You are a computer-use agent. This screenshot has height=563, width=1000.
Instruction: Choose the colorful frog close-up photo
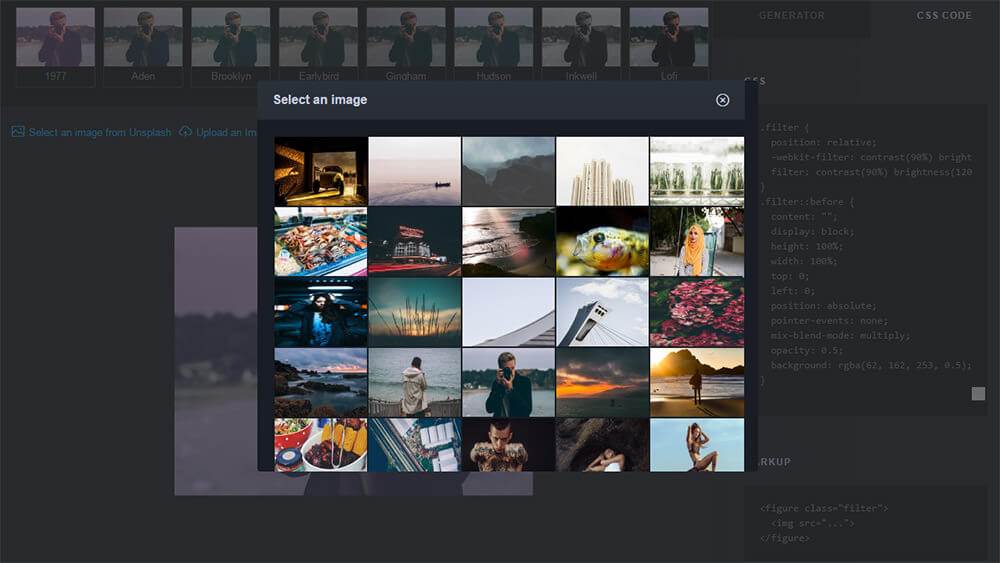[x=602, y=242]
